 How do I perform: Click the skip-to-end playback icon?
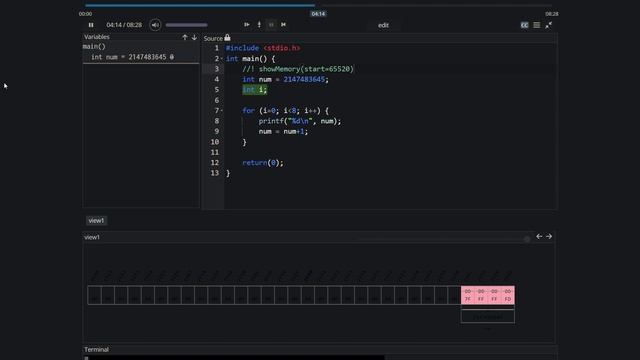(x=283, y=24)
